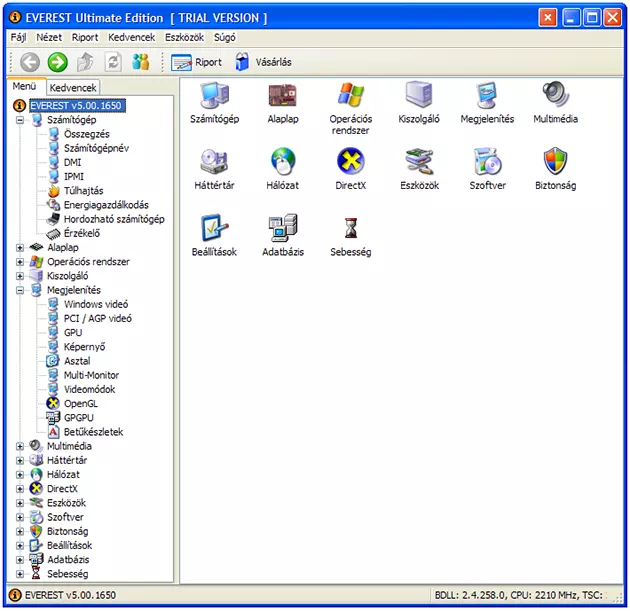Expand the Multimédia tree node

click(20, 446)
